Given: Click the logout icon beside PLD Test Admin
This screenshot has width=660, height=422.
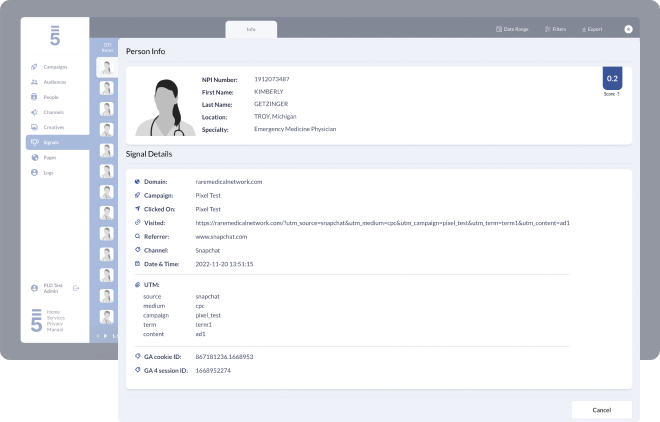Looking at the screenshot, I should point(76,288).
